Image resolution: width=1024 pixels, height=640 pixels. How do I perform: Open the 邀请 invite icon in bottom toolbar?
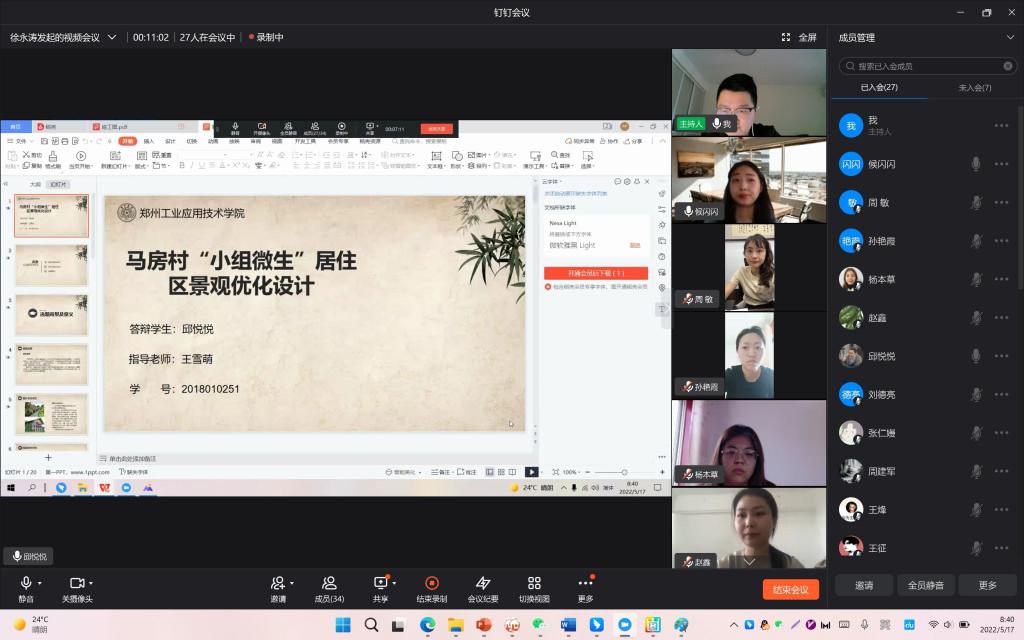tap(277, 583)
